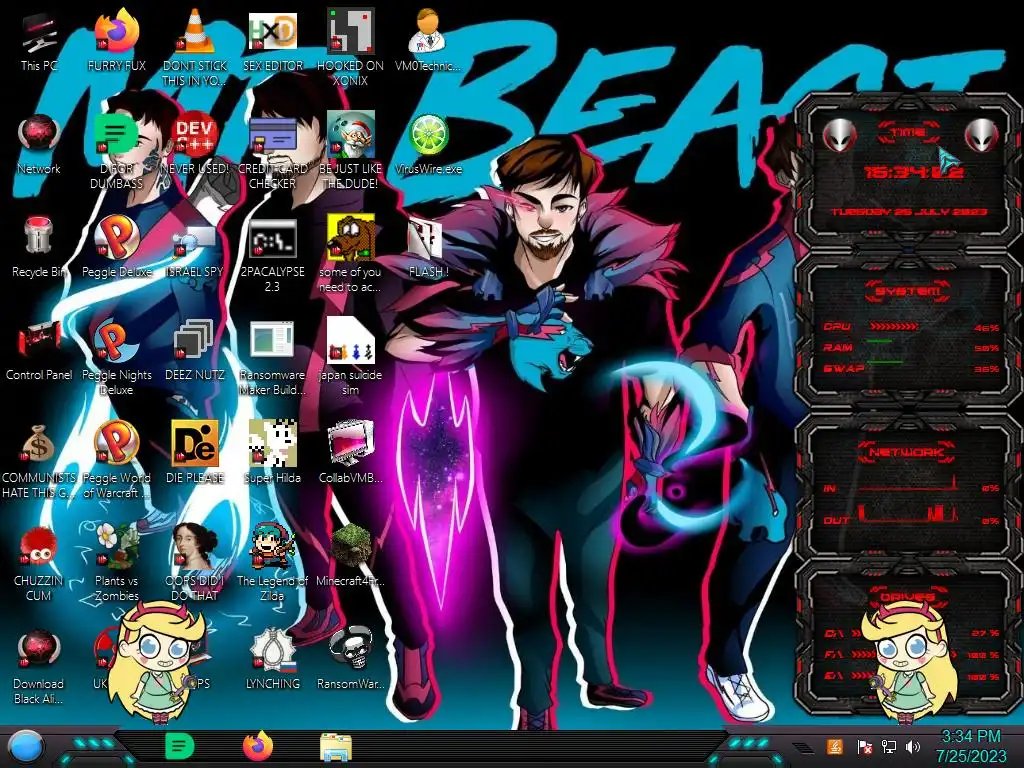Viewport: 1024px width, 768px height.
Task: Click the NETWORK header in the widget
Action: click(x=907, y=452)
